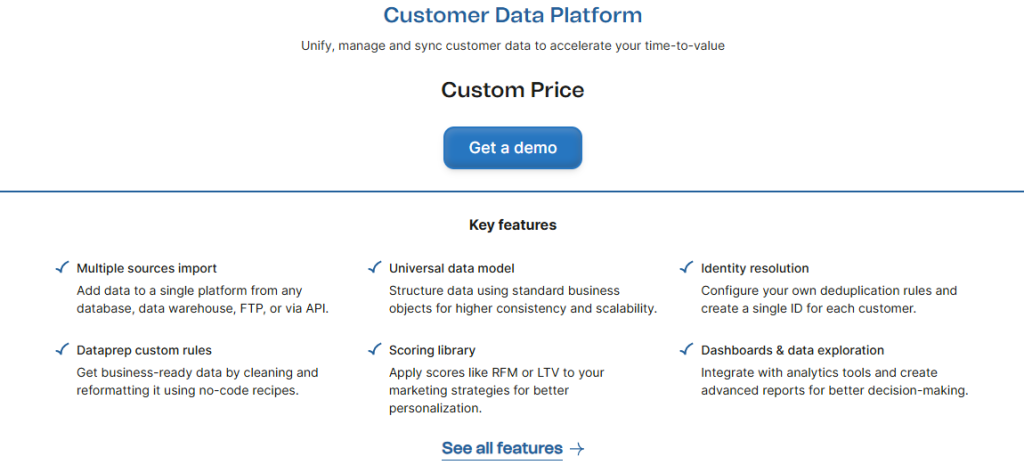Image resolution: width=1024 pixels, height=473 pixels.
Task: Open the See all features link
Action: [x=502, y=448]
